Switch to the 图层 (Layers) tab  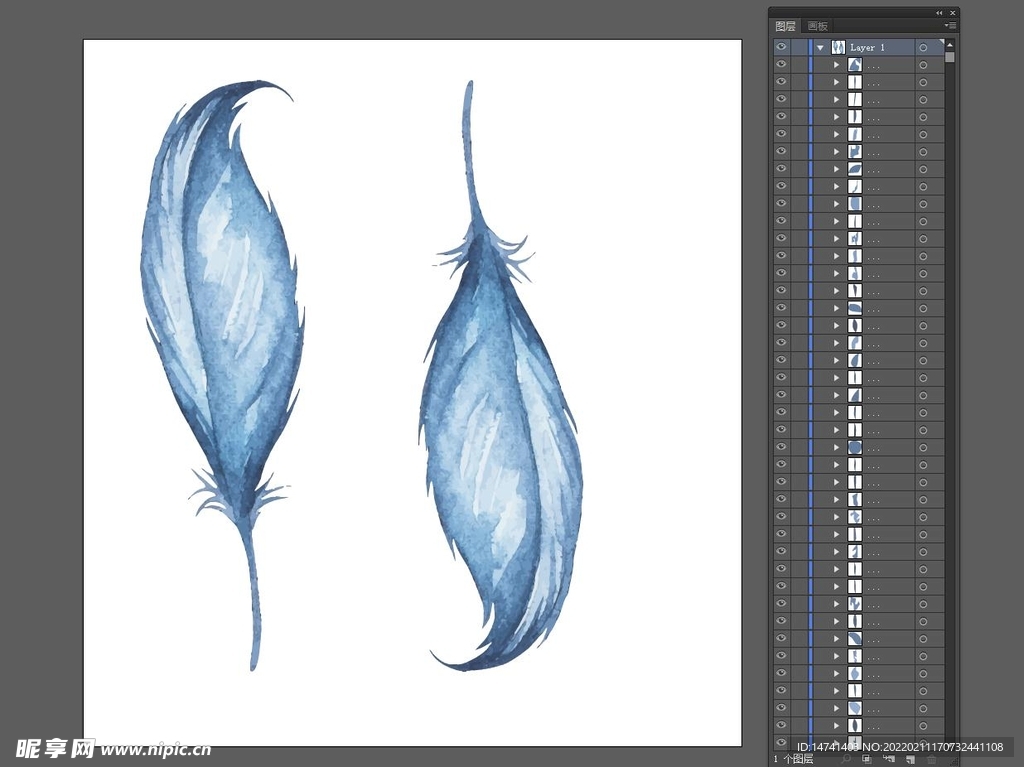pos(785,26)
